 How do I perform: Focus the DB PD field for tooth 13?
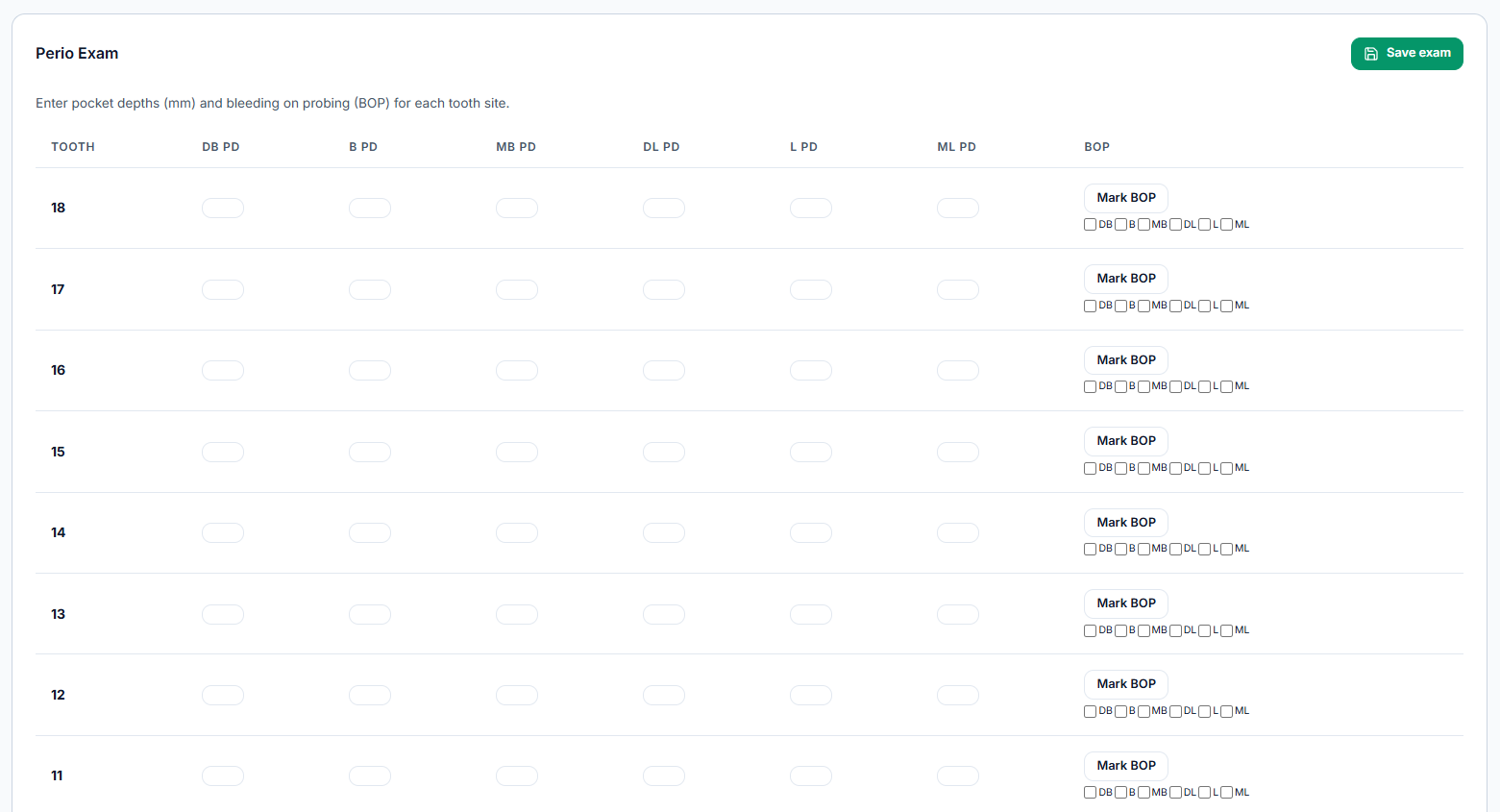[223, 614]
